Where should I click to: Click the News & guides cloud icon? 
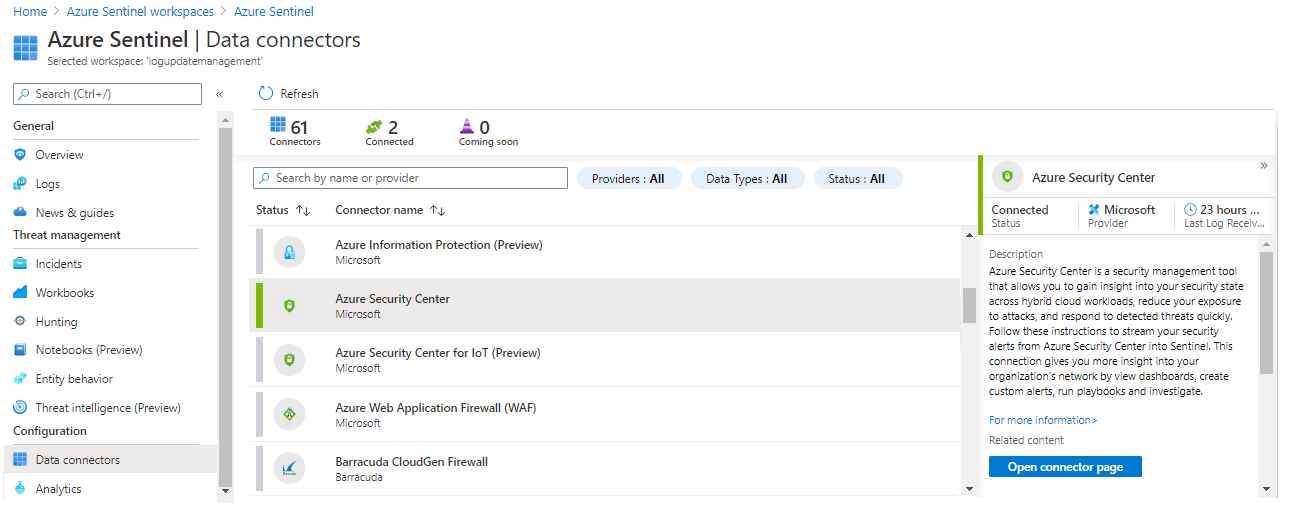(19, 213)
